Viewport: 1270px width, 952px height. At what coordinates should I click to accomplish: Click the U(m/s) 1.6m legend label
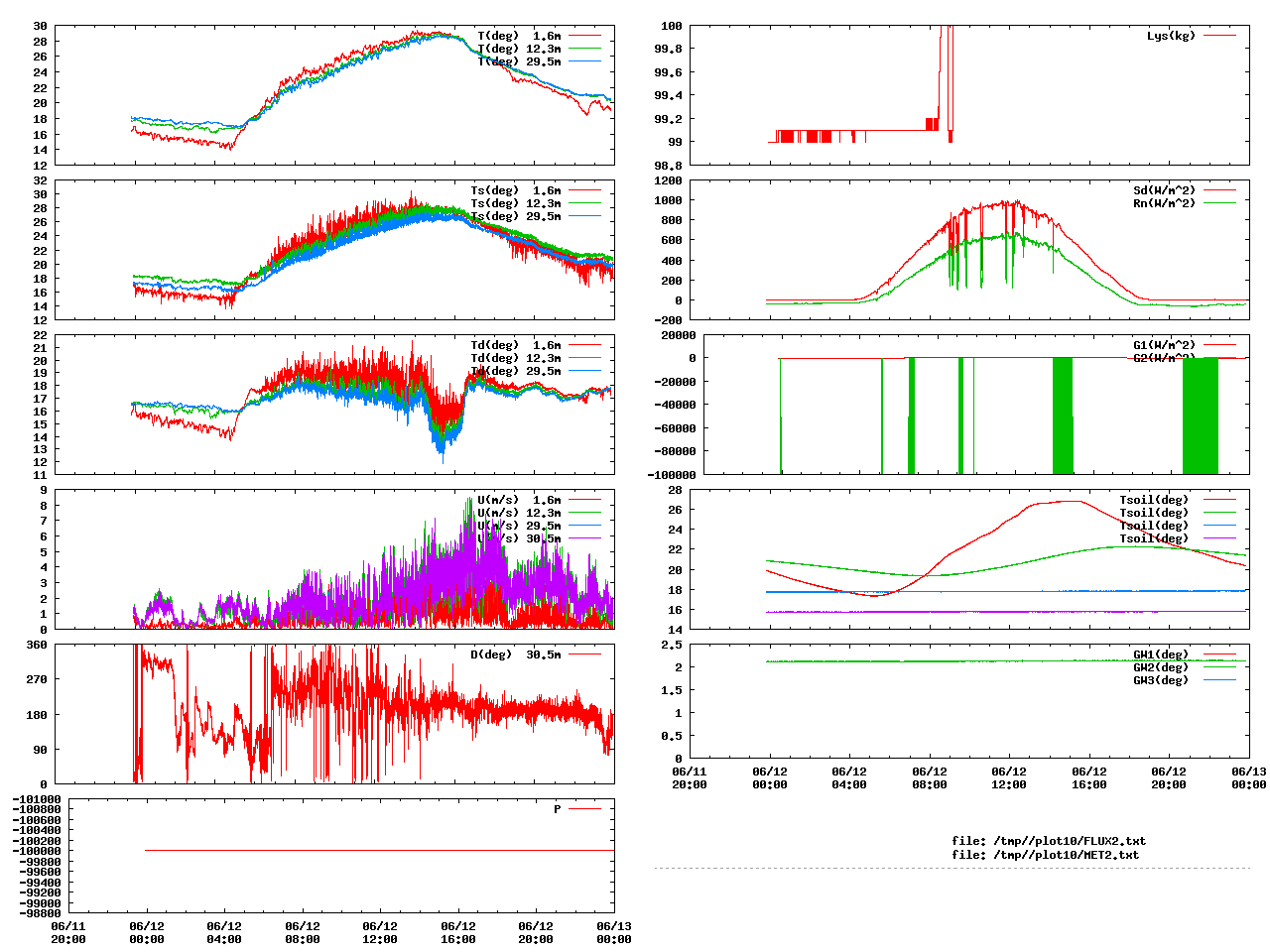click(519, 500)
